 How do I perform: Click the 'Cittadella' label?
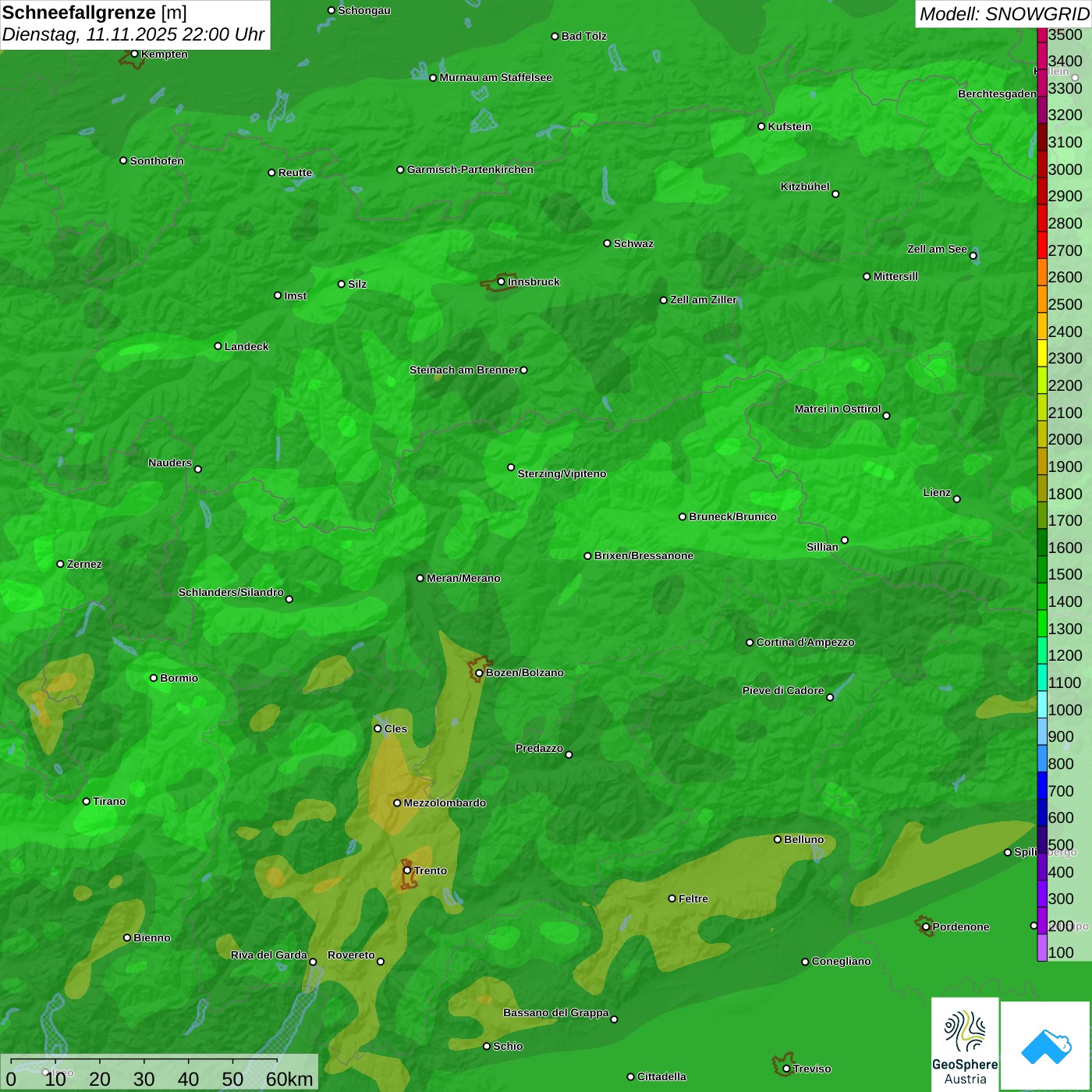coord(661,1076)
